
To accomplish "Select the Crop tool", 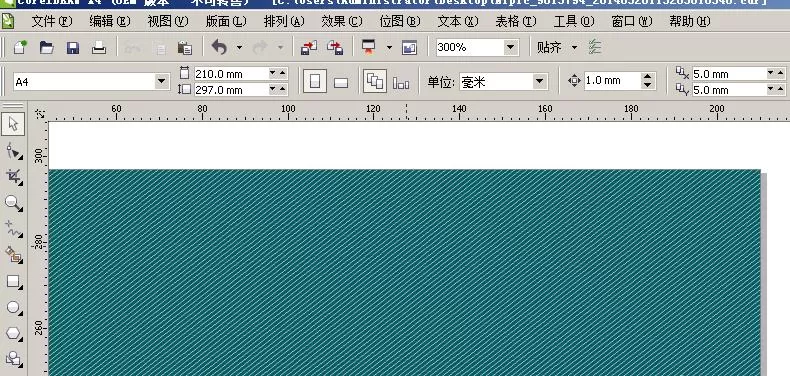I will [x=14, y=176].
